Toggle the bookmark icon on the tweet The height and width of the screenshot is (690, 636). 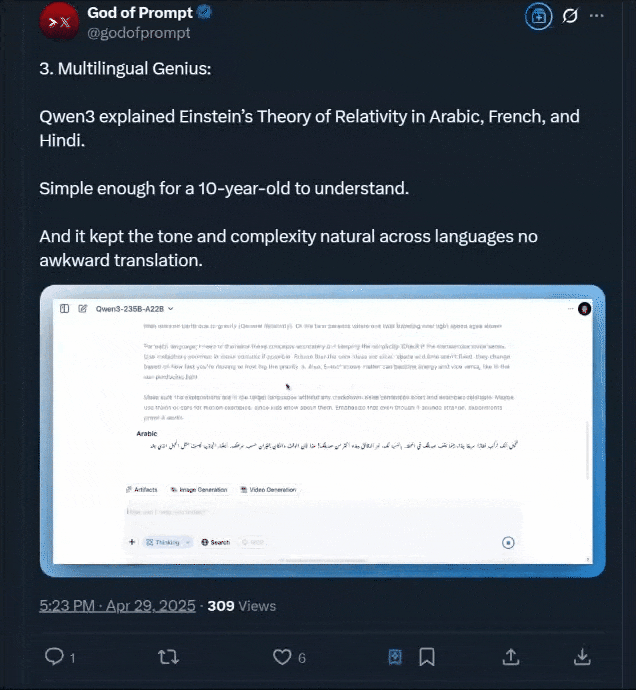(426, 656)
